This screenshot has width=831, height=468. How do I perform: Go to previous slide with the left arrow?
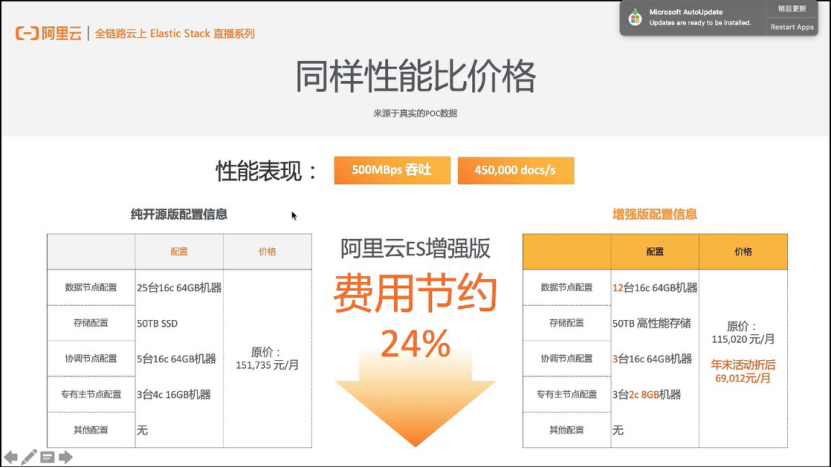click(11, 457)
